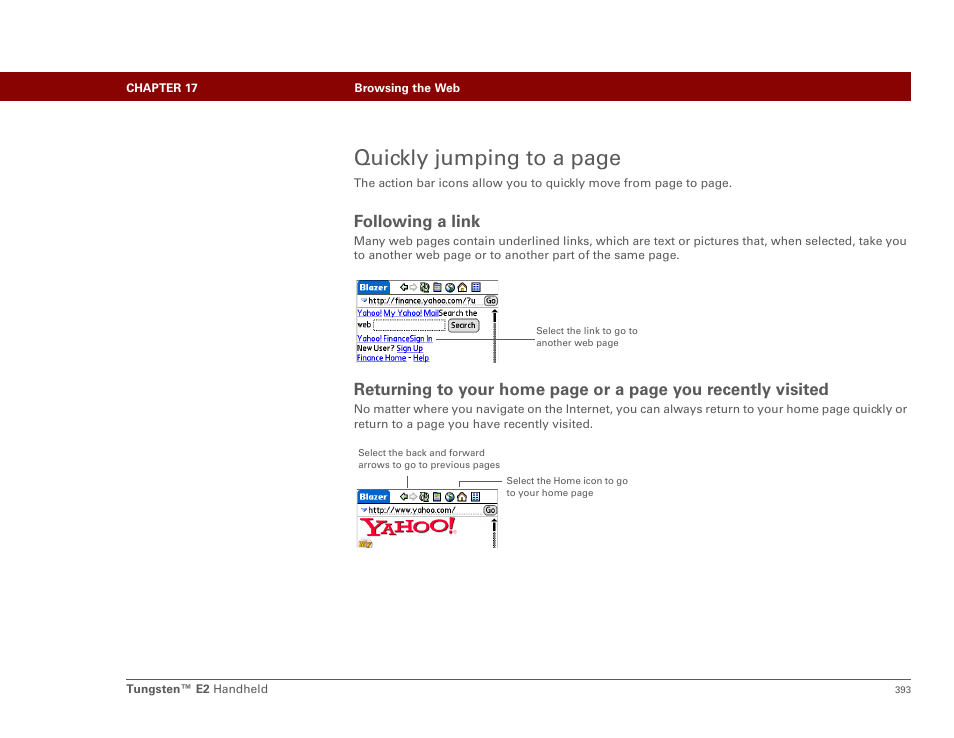
Task: Follow the Help link
Action: 421,358
